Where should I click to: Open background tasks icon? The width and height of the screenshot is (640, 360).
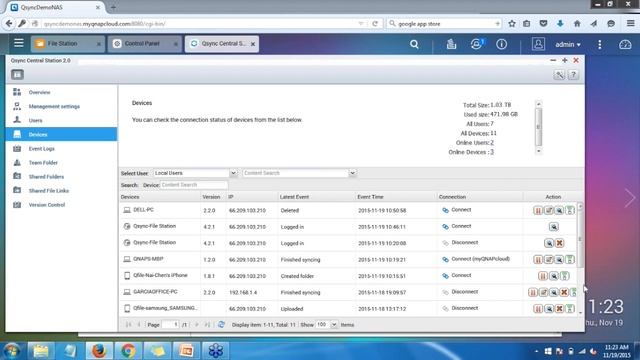tap(451, 44)
